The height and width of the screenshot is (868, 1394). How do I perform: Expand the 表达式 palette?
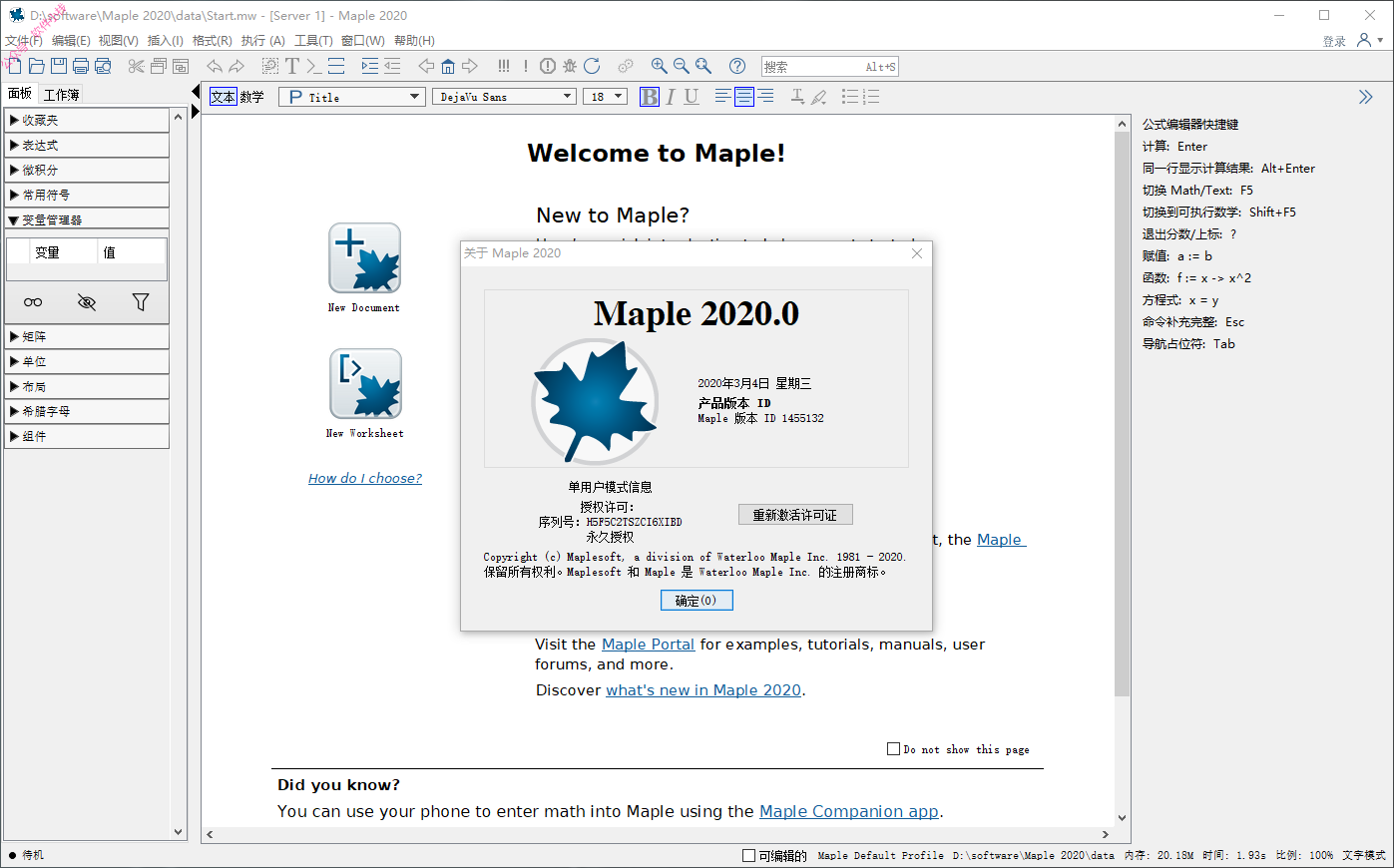[87, 145]
